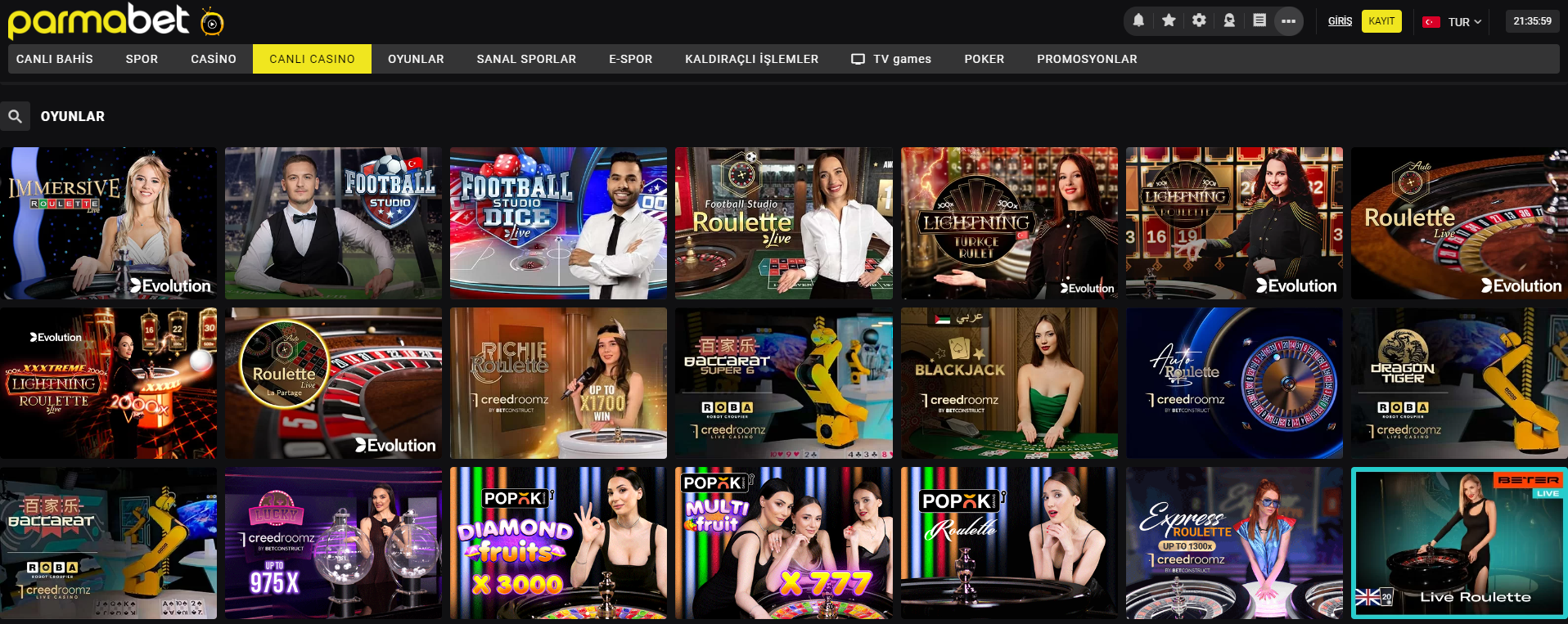Open SANAL SPORLAR menu item
Screen dimensions: 1568x624
click(x=526, y=59)
